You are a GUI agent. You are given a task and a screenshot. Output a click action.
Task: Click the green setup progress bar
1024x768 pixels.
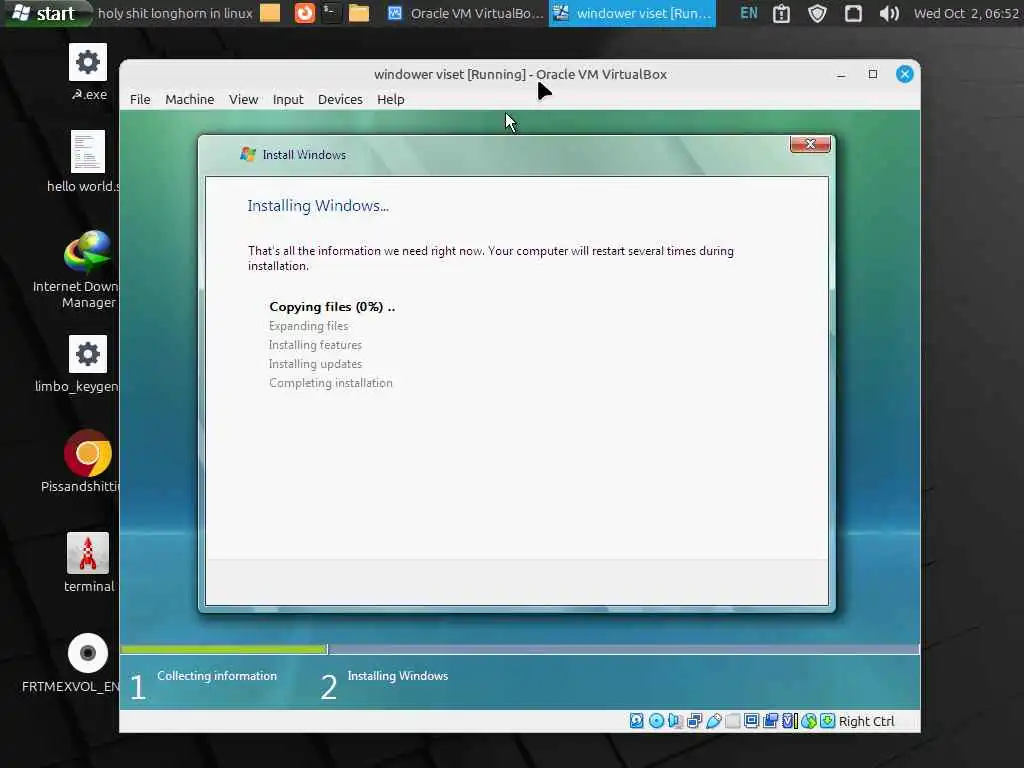[224, 649]
